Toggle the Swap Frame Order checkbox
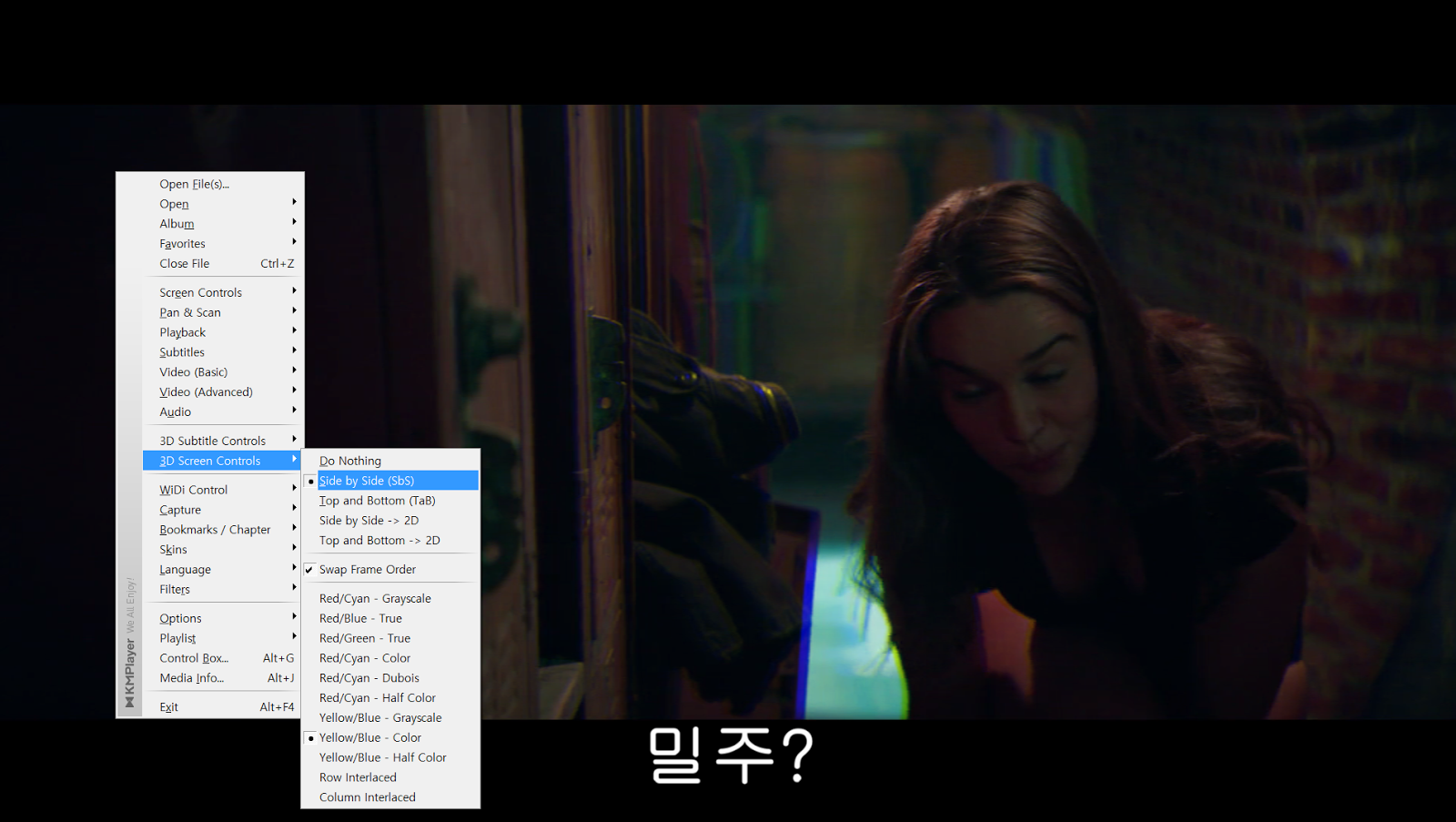The image size is (1456, 822). [390, 570]
